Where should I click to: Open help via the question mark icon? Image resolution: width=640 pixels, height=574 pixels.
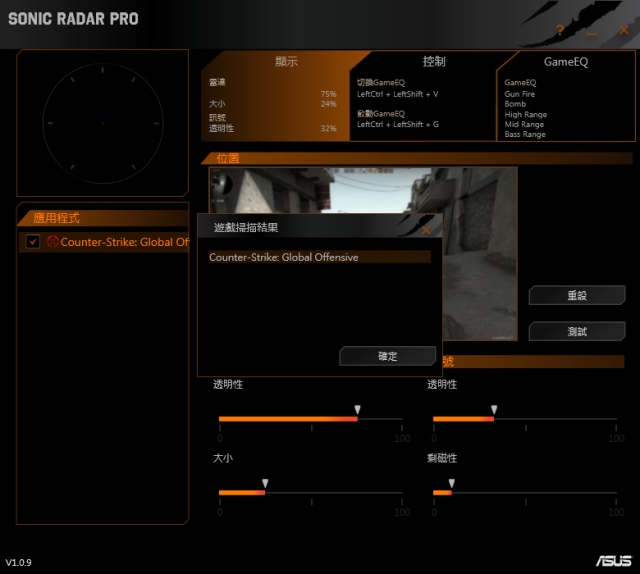click(x=560, y=32)
